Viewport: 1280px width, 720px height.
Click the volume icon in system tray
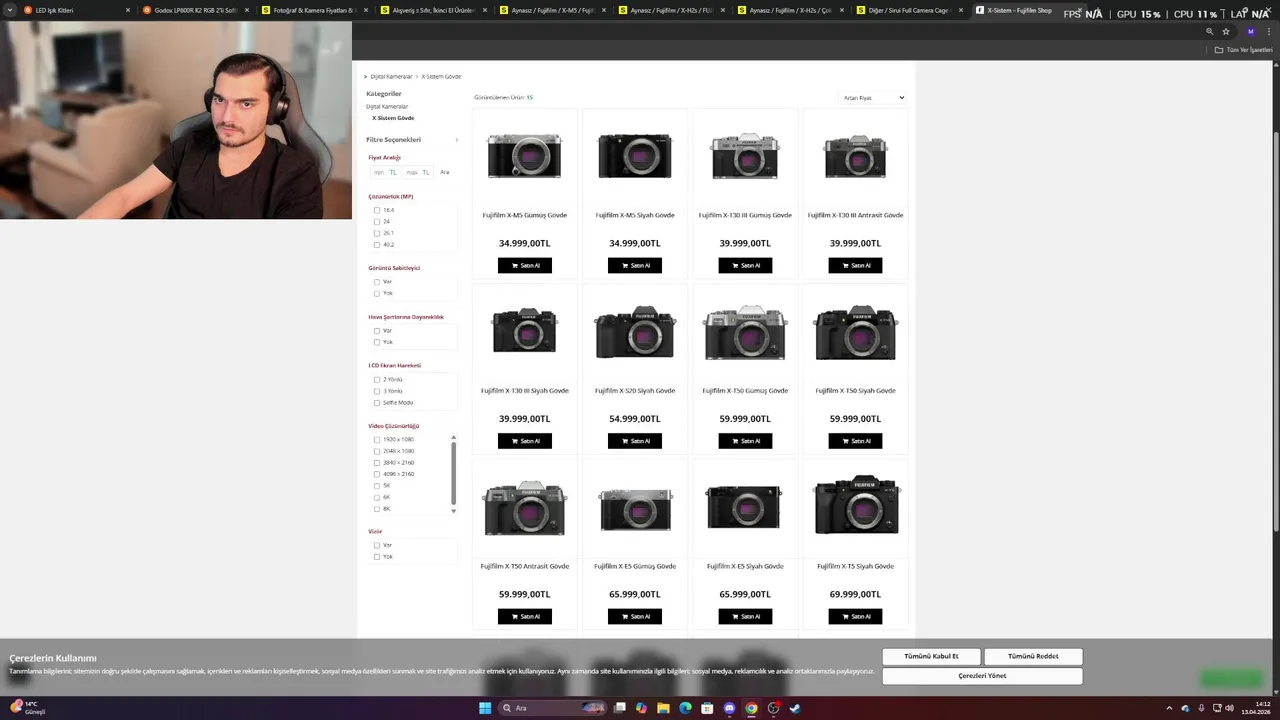1231,708
